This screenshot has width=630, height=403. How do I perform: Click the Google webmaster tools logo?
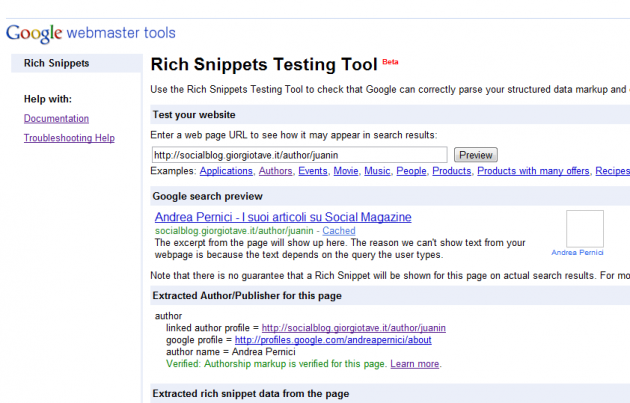[91, 33]
